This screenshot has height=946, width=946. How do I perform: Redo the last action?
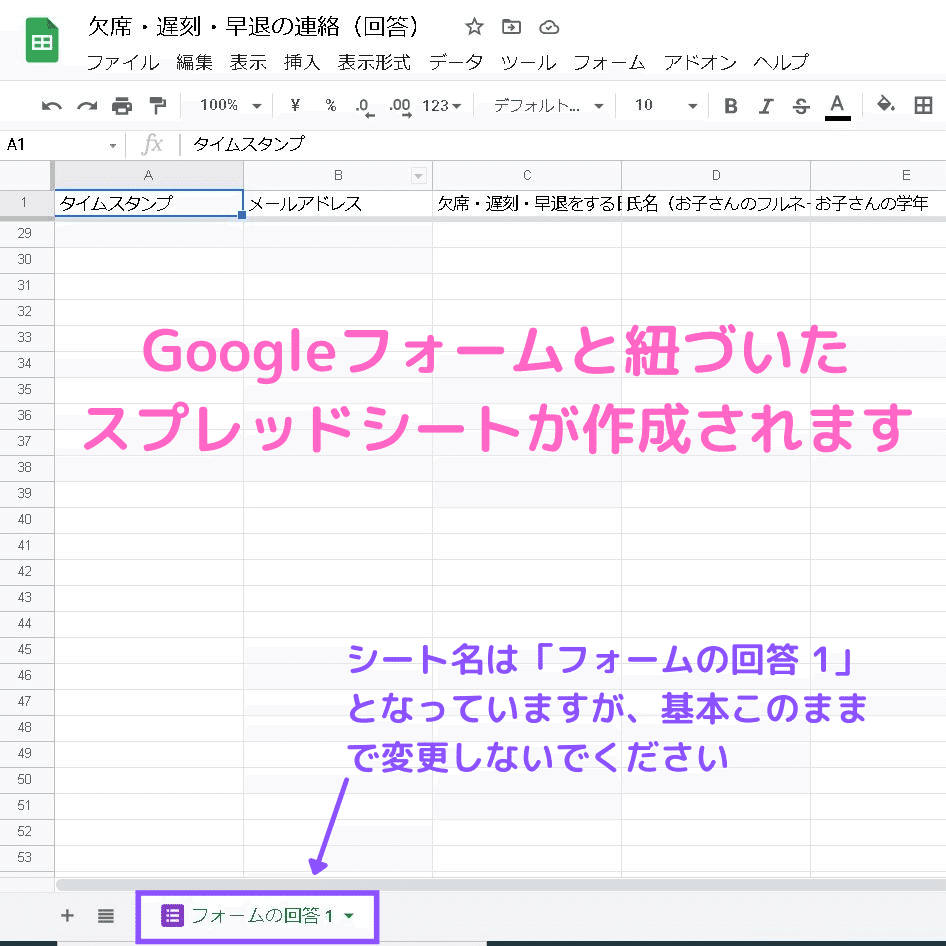point(87,106)
